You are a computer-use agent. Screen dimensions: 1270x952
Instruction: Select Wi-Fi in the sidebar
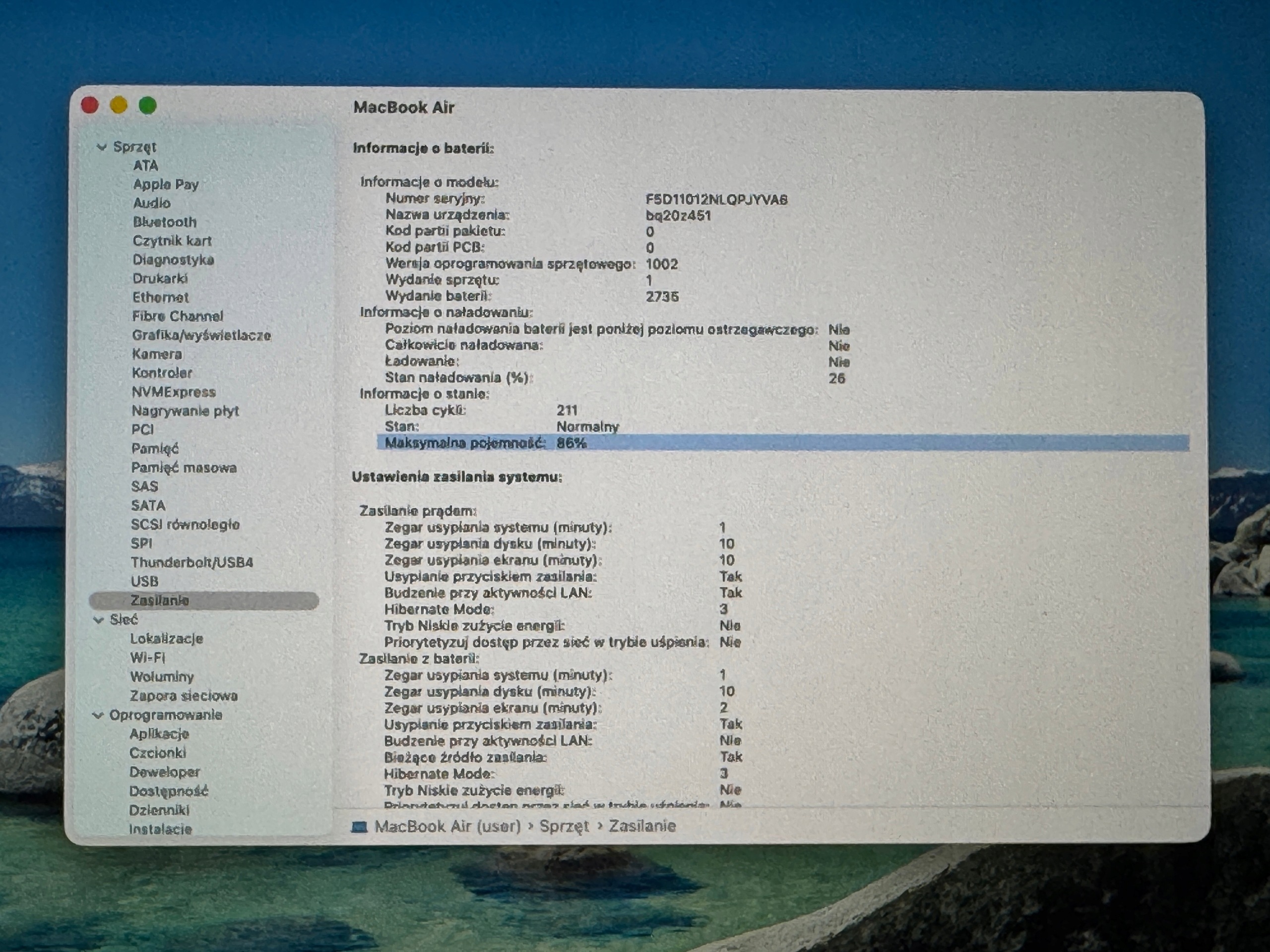point(147,657)
